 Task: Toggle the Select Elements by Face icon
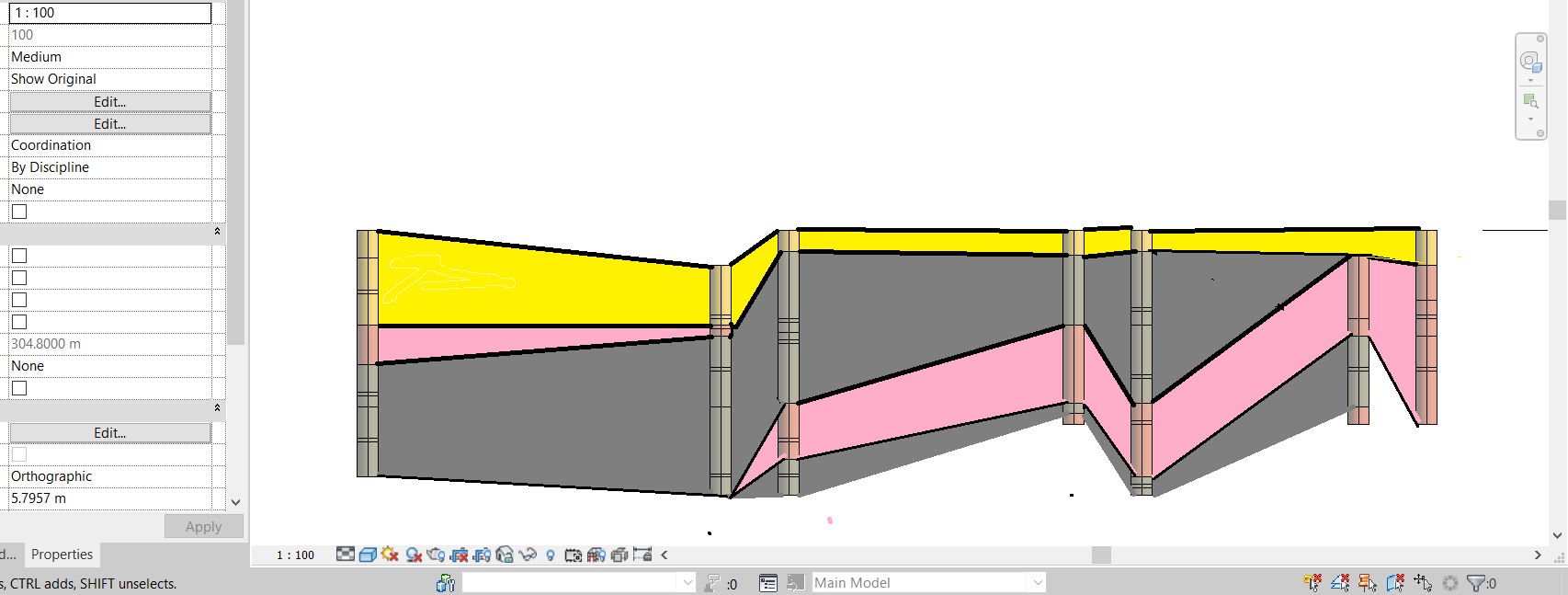point(1395,582)
